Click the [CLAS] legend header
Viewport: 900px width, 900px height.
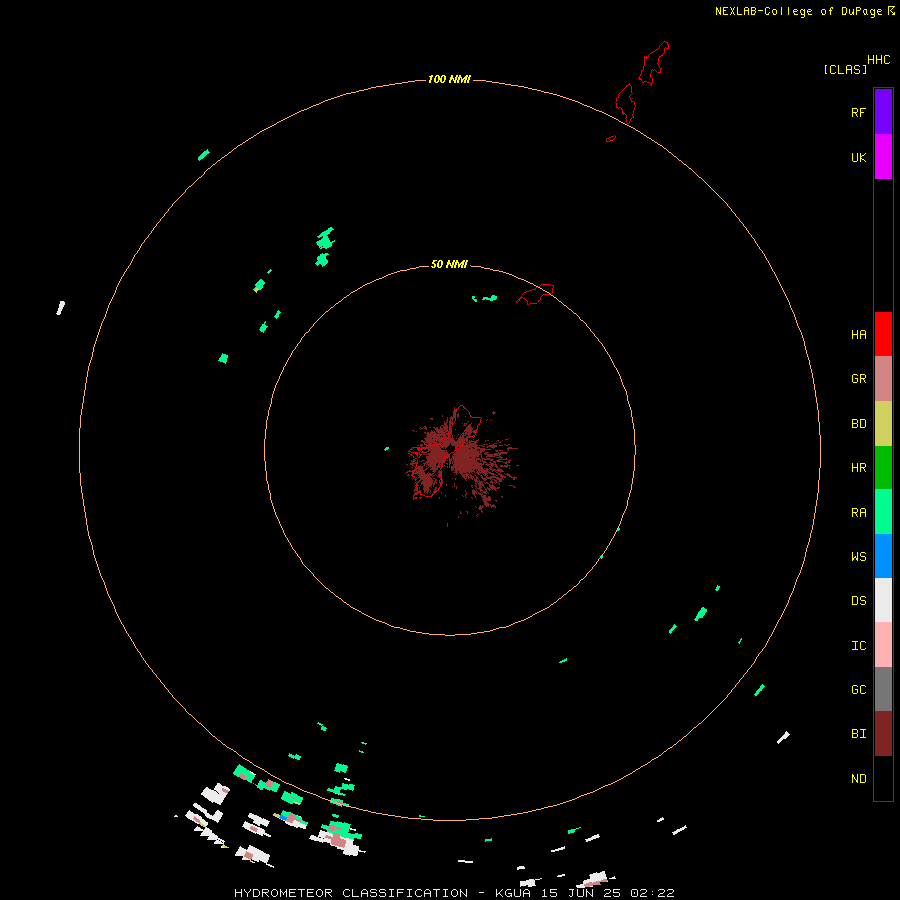845,69
